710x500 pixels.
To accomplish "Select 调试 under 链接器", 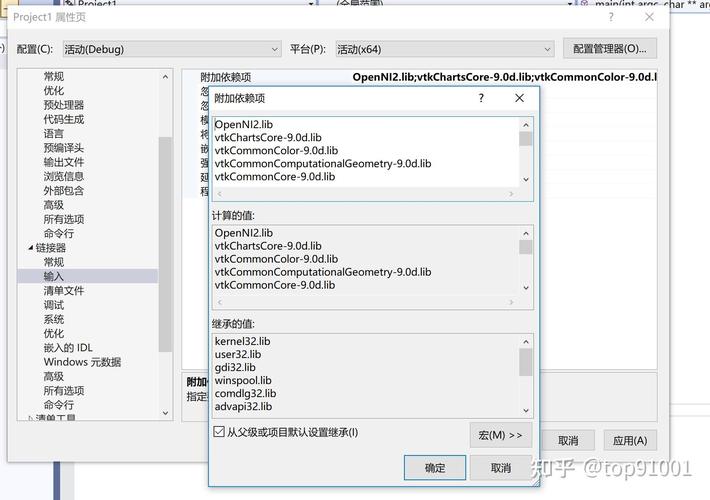I will point(54,305).
